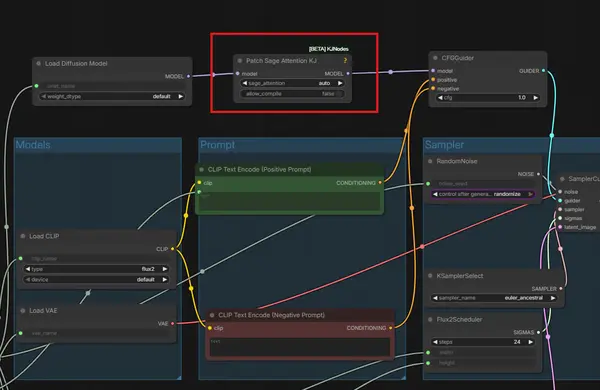The height and width of the screenshot is (390, 600).
Task: Click the noise_seed field on RandomNoise
Action: 483,184
